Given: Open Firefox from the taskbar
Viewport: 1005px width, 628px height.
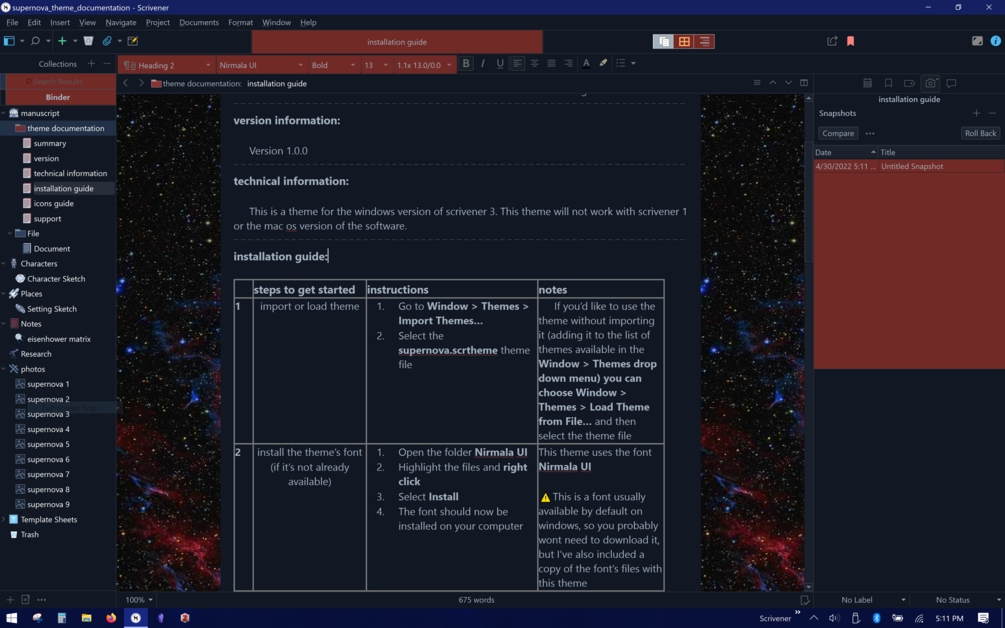Looking at the screenshot, I should pos(111,618).
